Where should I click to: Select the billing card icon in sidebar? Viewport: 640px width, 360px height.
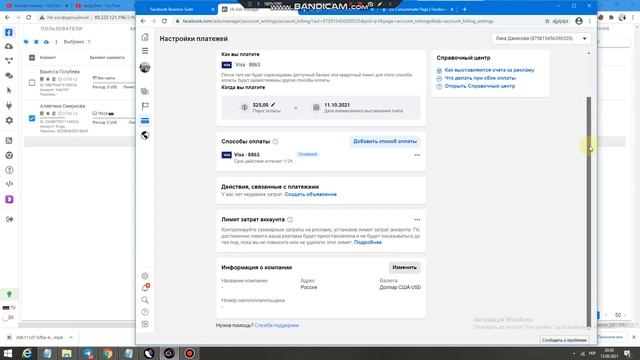pyautogui.click(x=145, y=121)
